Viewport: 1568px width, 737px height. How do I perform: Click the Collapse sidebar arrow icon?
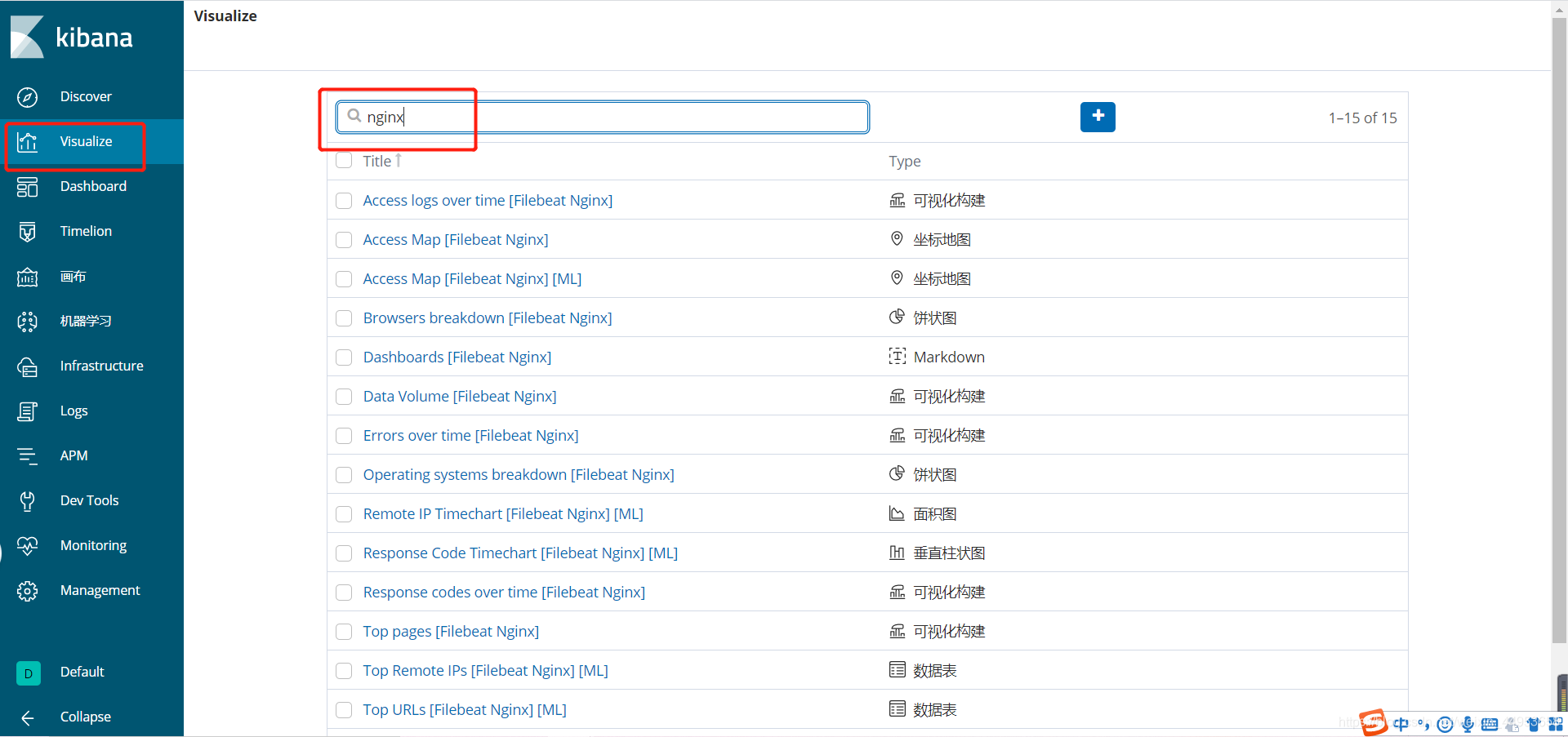pyautogui.click(x=27, y=718)
